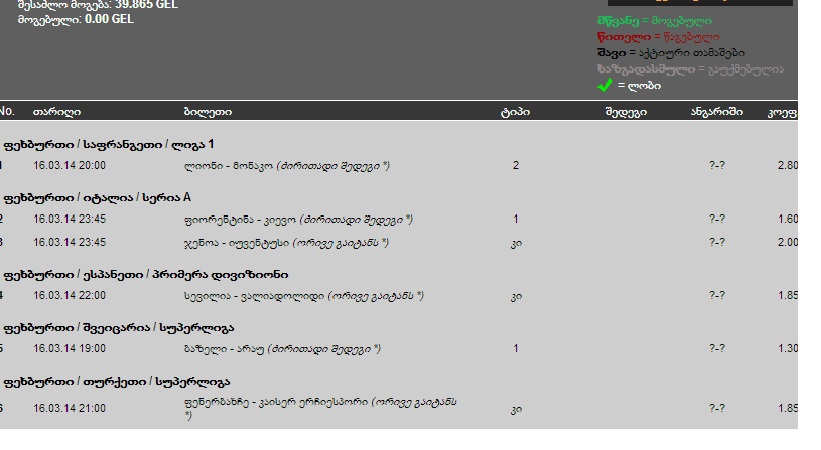Click the '2.80' odds value
The image size is (821, 450).
pos(788,166)
